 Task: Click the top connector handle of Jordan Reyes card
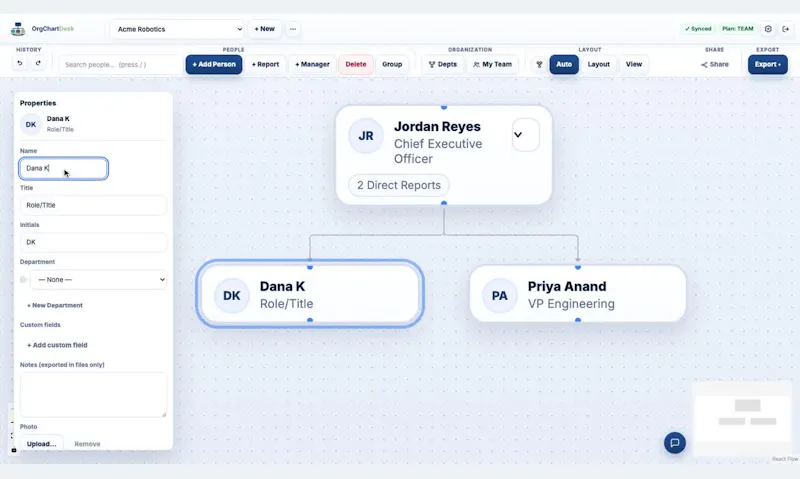[444, 107]
